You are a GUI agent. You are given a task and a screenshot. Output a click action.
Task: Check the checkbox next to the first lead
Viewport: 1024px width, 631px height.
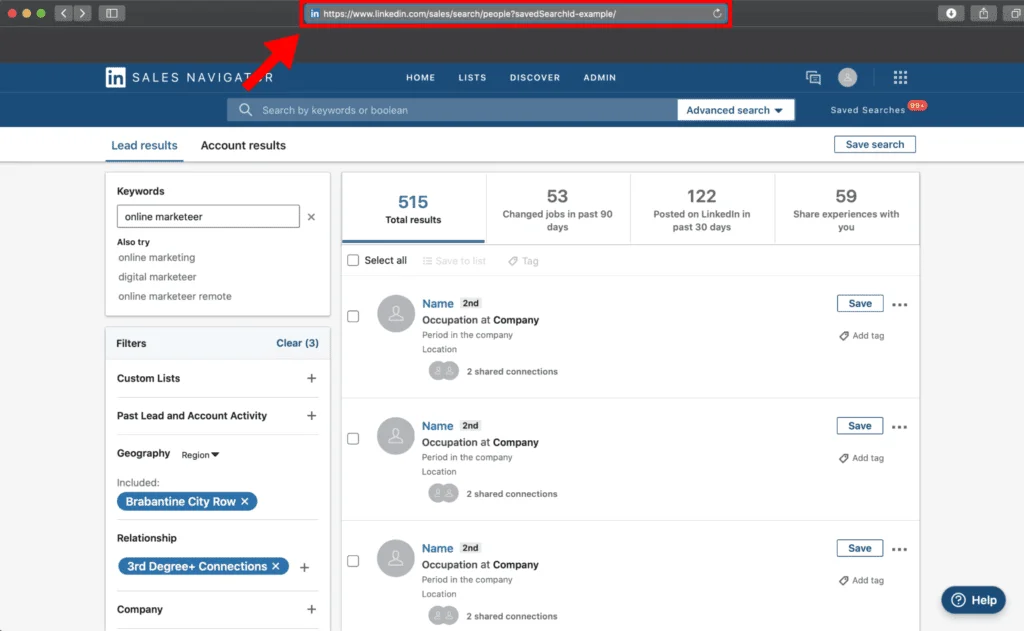pyautogui.click(x=353, y=316)
